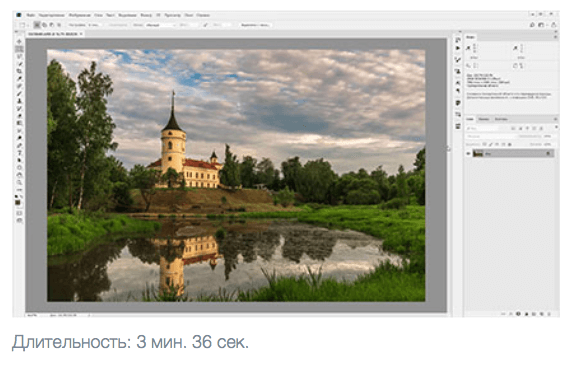Open the layer Opacity value dropdown
The height and width of the screenshot is (374, 588).
tap(548, 136)
